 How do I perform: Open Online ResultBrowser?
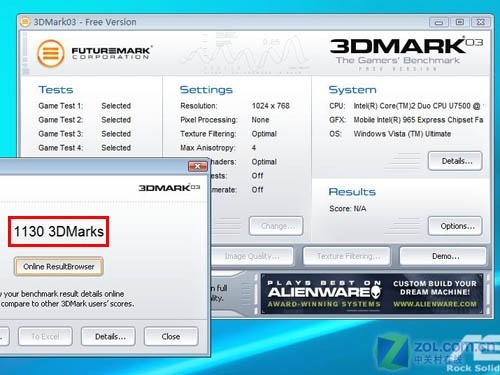pyautogui.click(x=59, y=266)
